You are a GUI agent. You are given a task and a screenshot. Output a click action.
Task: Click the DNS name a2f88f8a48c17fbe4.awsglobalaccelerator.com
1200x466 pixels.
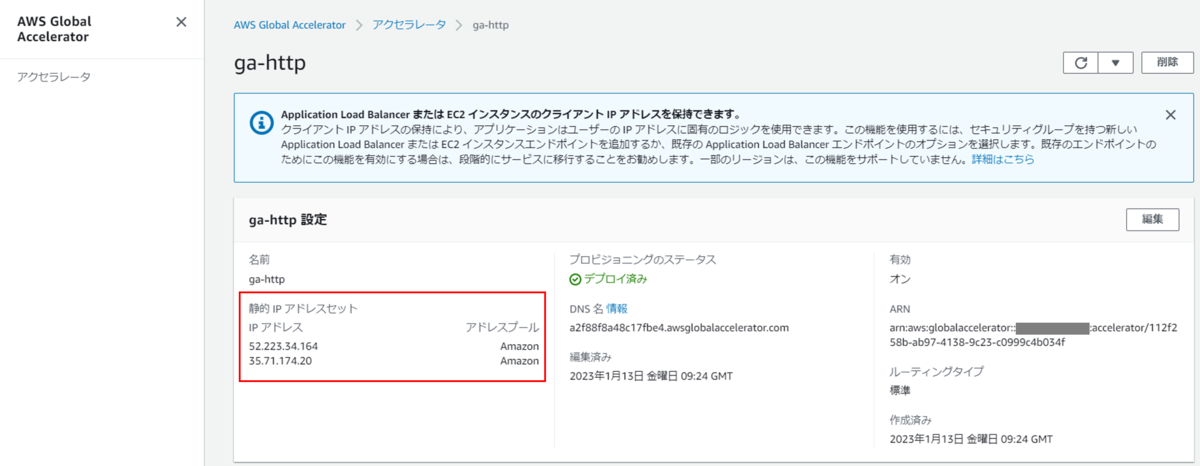[x=679, y=327]
